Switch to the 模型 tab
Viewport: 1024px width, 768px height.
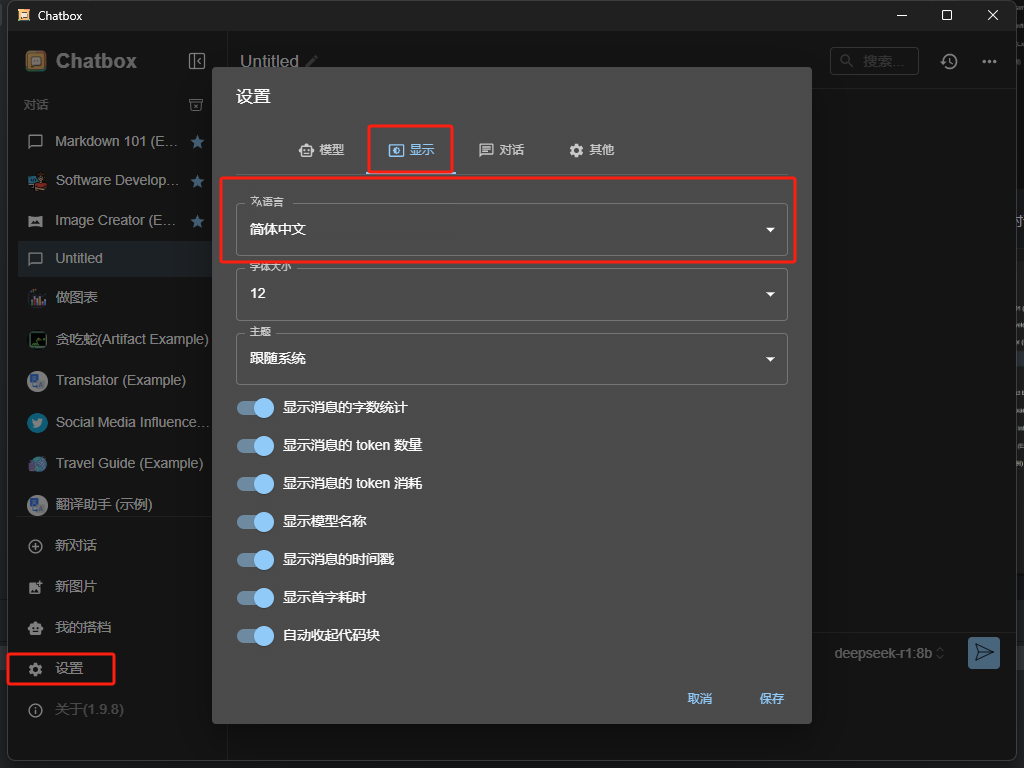(x=321, y=150)
